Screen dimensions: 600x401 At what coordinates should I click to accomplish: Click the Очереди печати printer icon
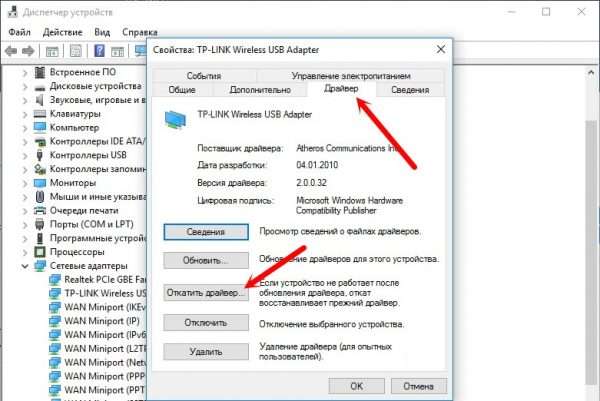40,211
